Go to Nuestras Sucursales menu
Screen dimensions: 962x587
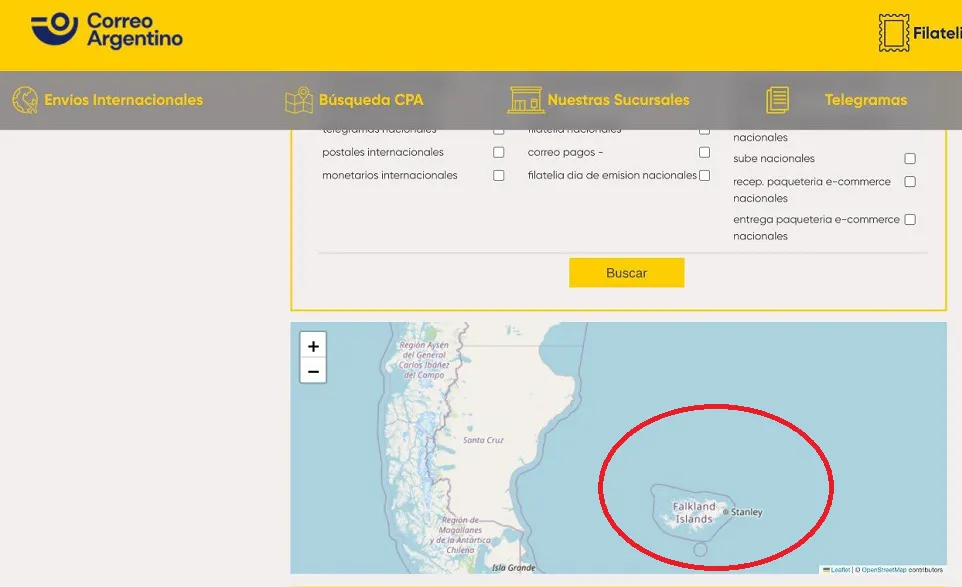pos(618,100)
